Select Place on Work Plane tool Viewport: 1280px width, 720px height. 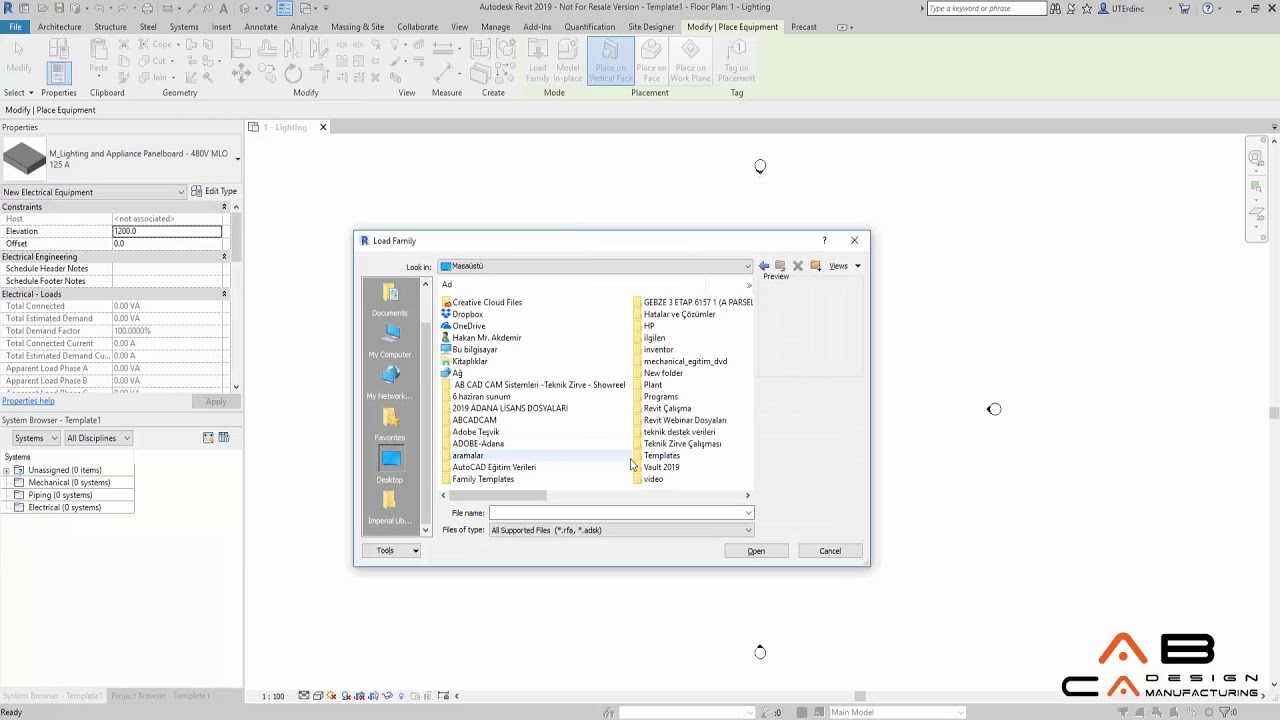(690, 62)
